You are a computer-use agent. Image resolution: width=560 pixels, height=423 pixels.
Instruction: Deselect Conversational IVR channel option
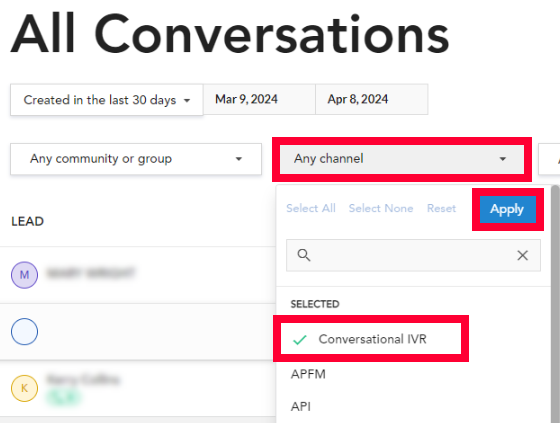tap(371, 339)
